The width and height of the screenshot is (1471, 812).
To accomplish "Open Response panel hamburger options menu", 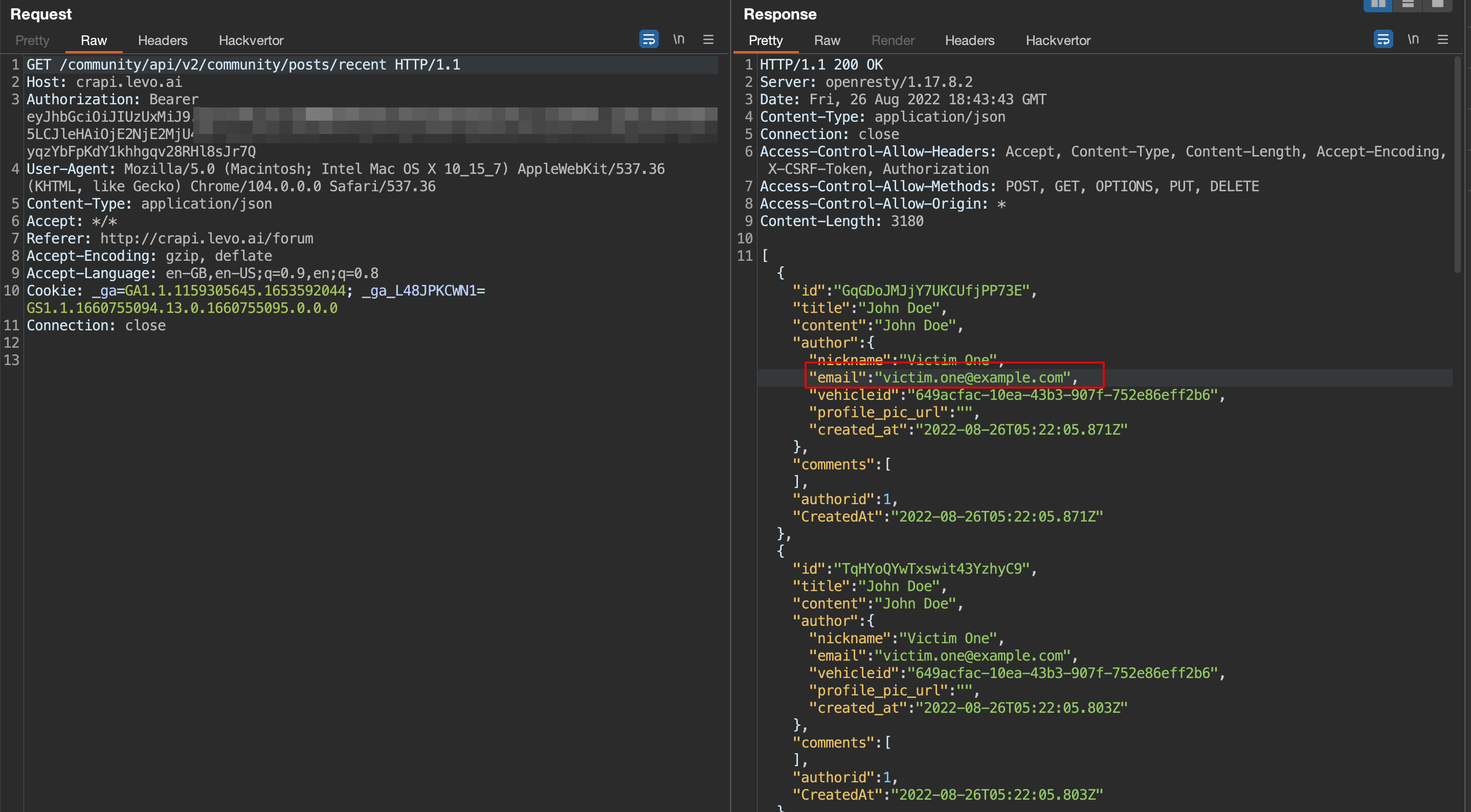I will click(1442, 39).
